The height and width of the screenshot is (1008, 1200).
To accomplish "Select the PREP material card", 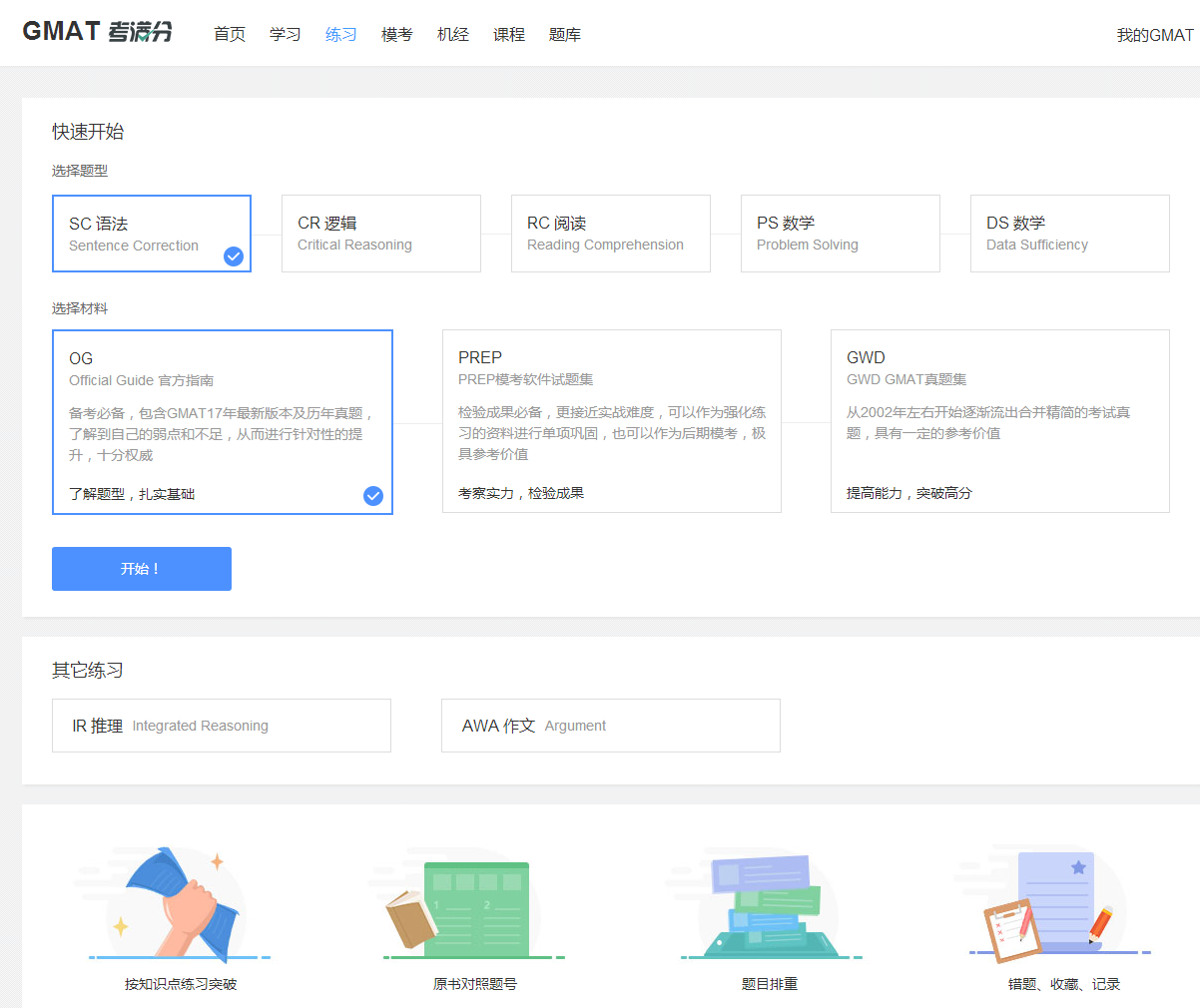I will [x=611, y=419].
